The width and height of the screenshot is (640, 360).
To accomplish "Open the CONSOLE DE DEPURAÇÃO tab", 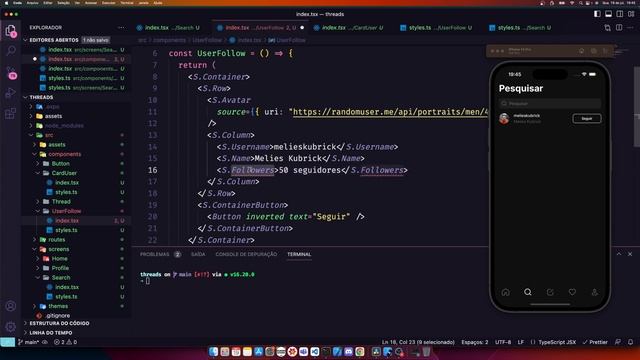I will point(246,254).
